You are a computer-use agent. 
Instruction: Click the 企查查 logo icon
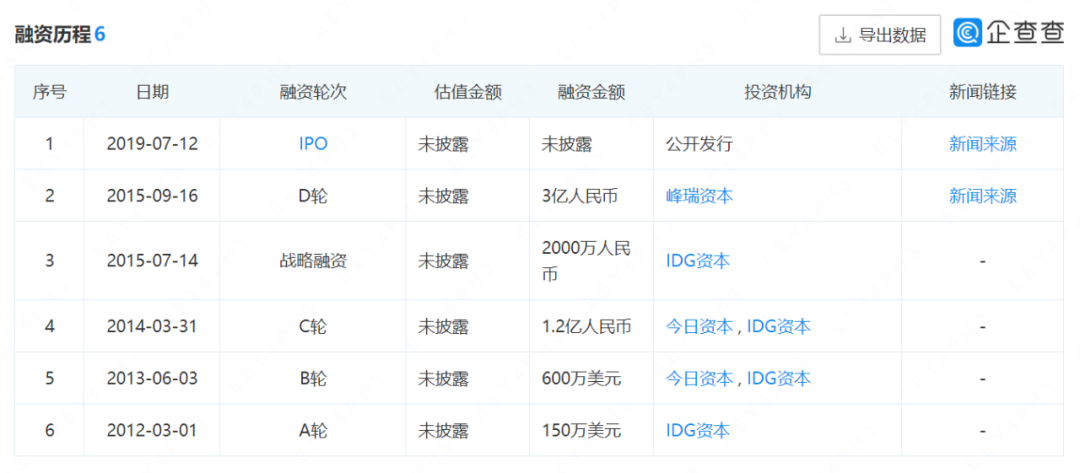tap(968, 34)
